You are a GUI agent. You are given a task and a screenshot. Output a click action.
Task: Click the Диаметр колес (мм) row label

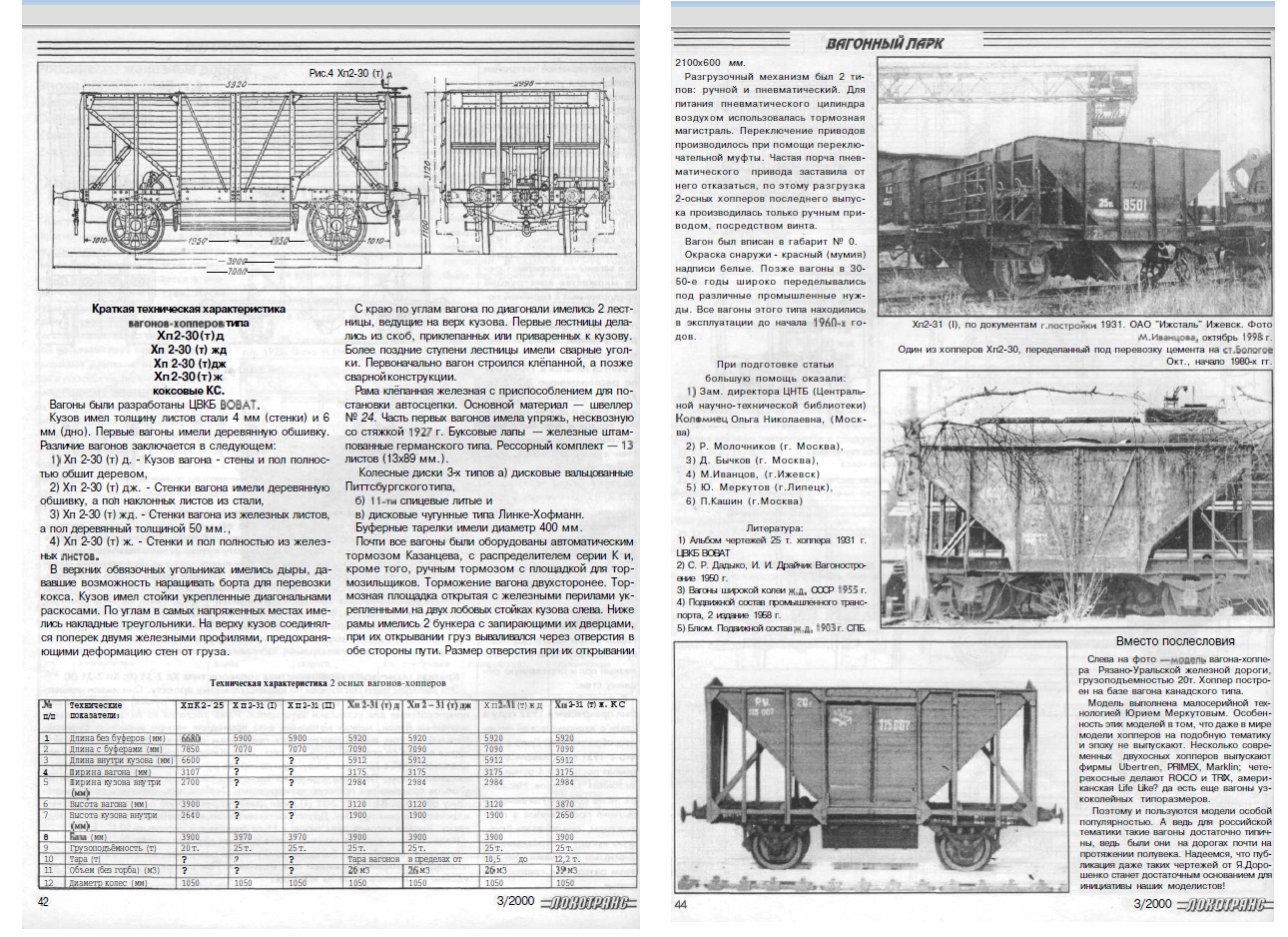coord(108,883)
